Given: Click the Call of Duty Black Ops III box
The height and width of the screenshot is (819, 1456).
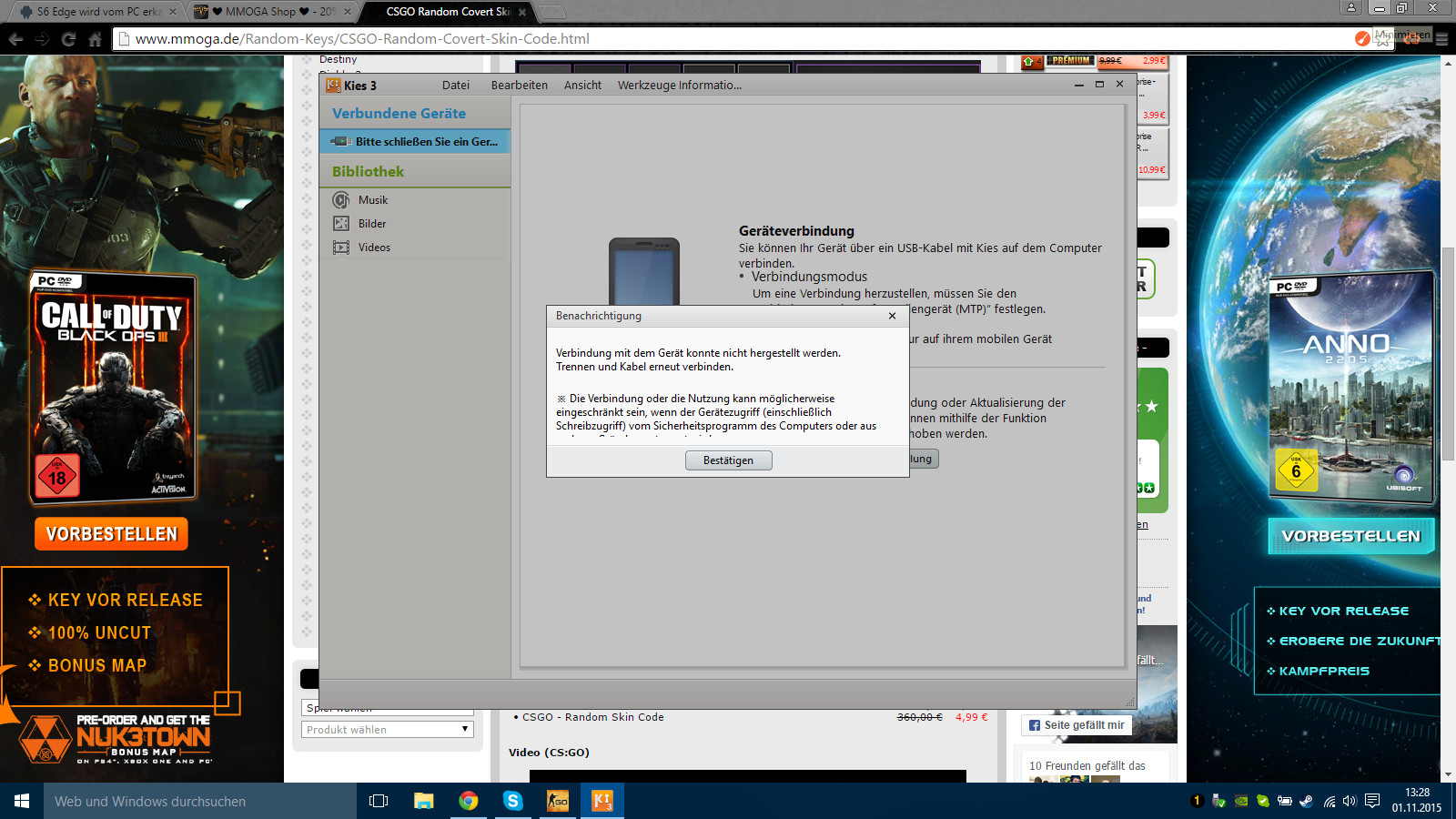Looking at the screenshot, I should (x=113, y=388).
